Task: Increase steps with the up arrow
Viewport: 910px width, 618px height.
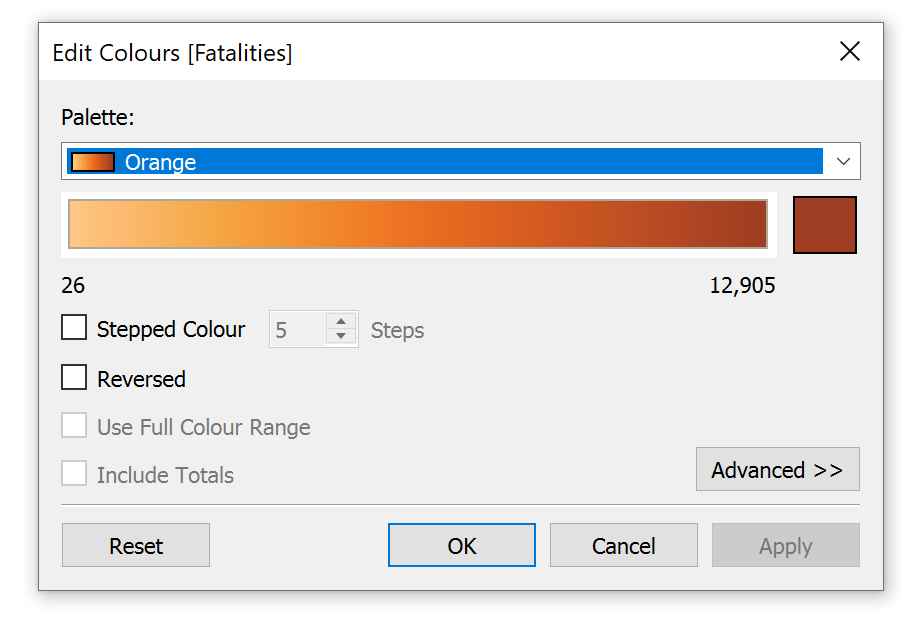Action: tap(341, 322)
